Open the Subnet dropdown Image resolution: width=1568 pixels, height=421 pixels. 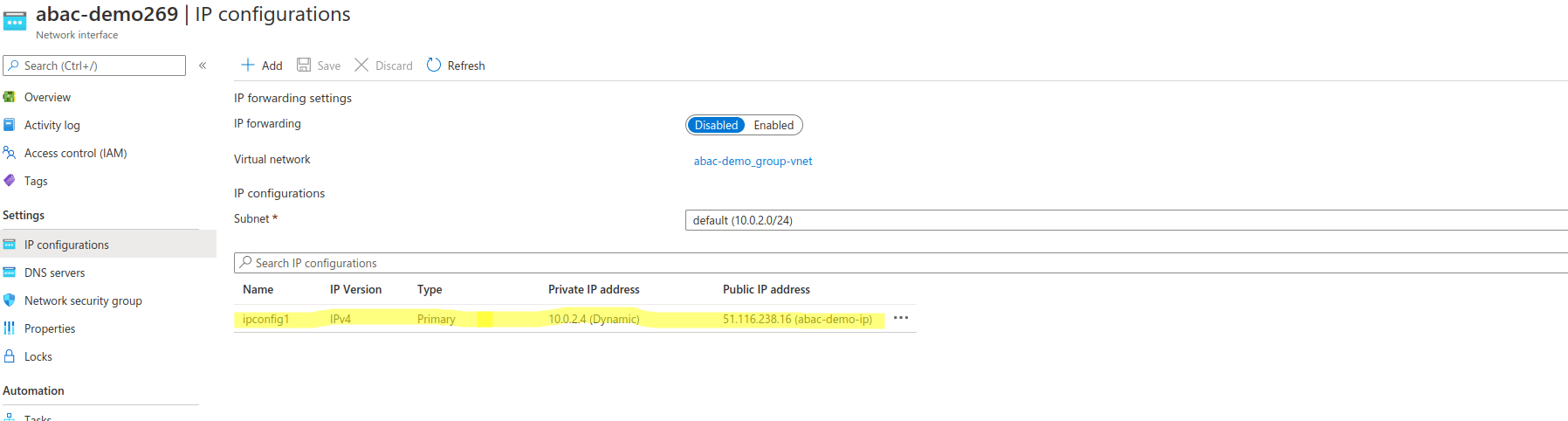pyautogui.click(x=1124, y=220)
